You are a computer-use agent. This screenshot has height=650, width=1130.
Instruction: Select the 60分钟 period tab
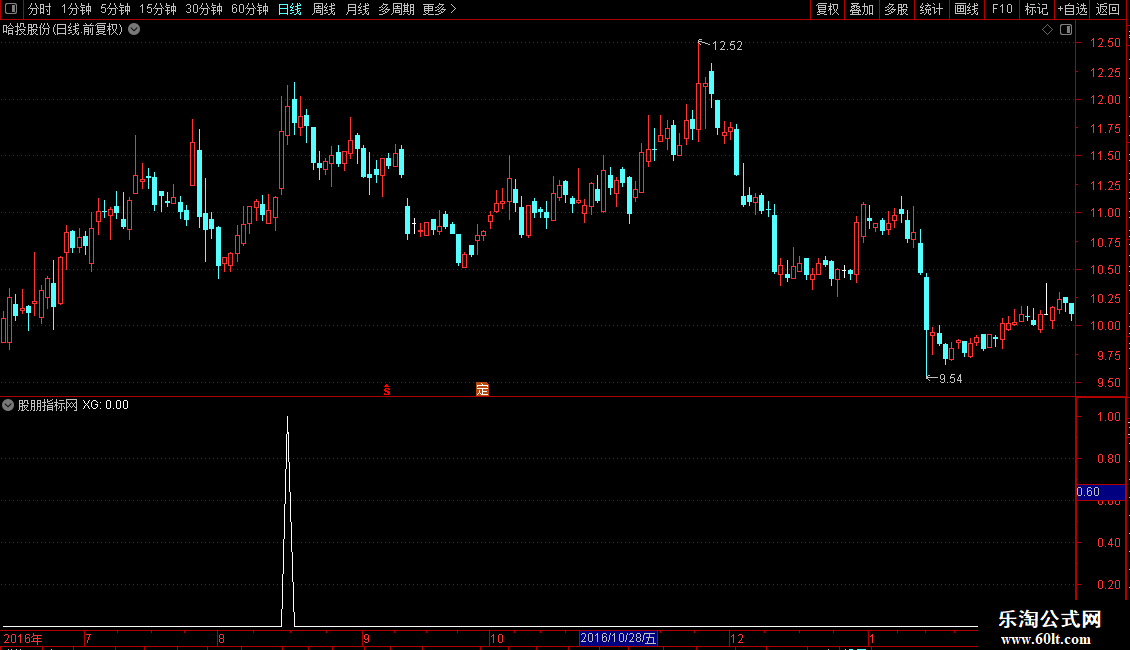[x=249, y=9]
